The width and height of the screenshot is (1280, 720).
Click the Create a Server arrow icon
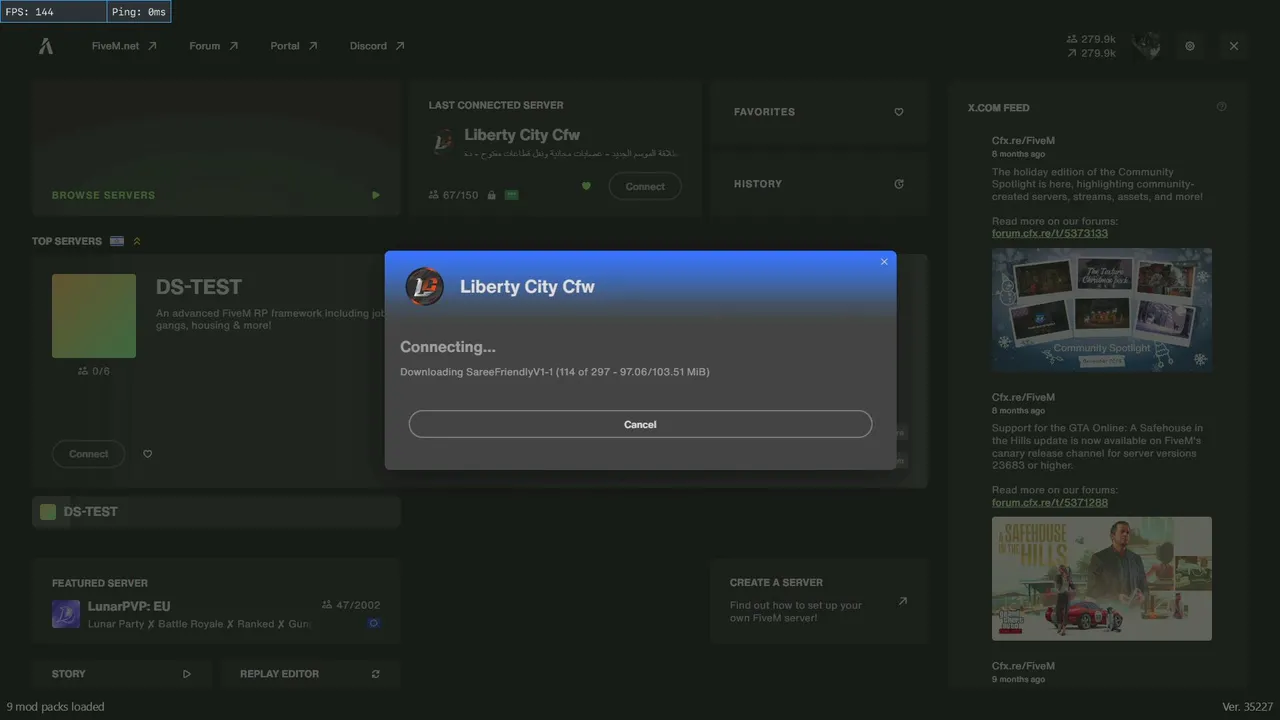[903, 601]
